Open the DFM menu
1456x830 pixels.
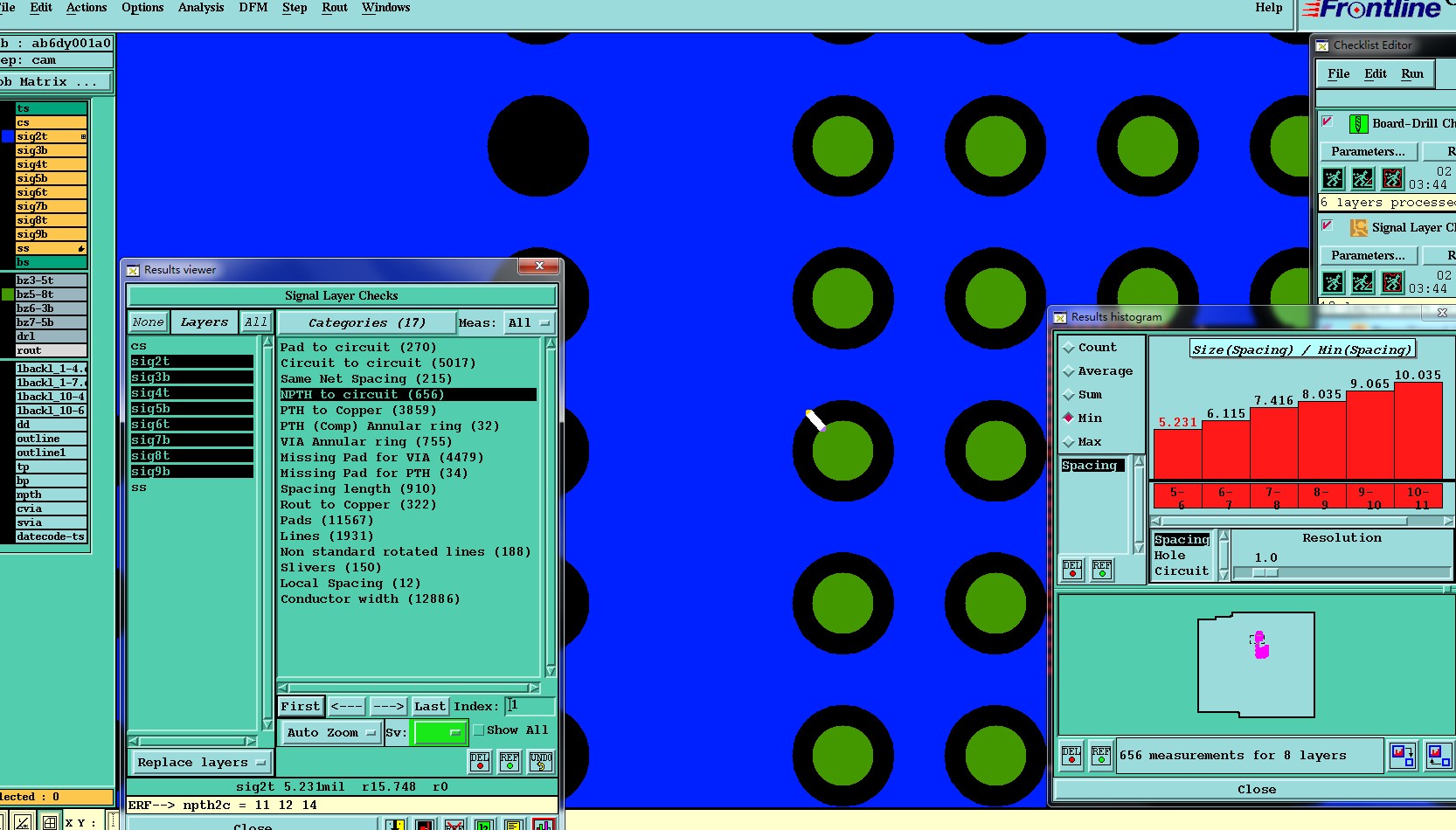coord(253,8)
